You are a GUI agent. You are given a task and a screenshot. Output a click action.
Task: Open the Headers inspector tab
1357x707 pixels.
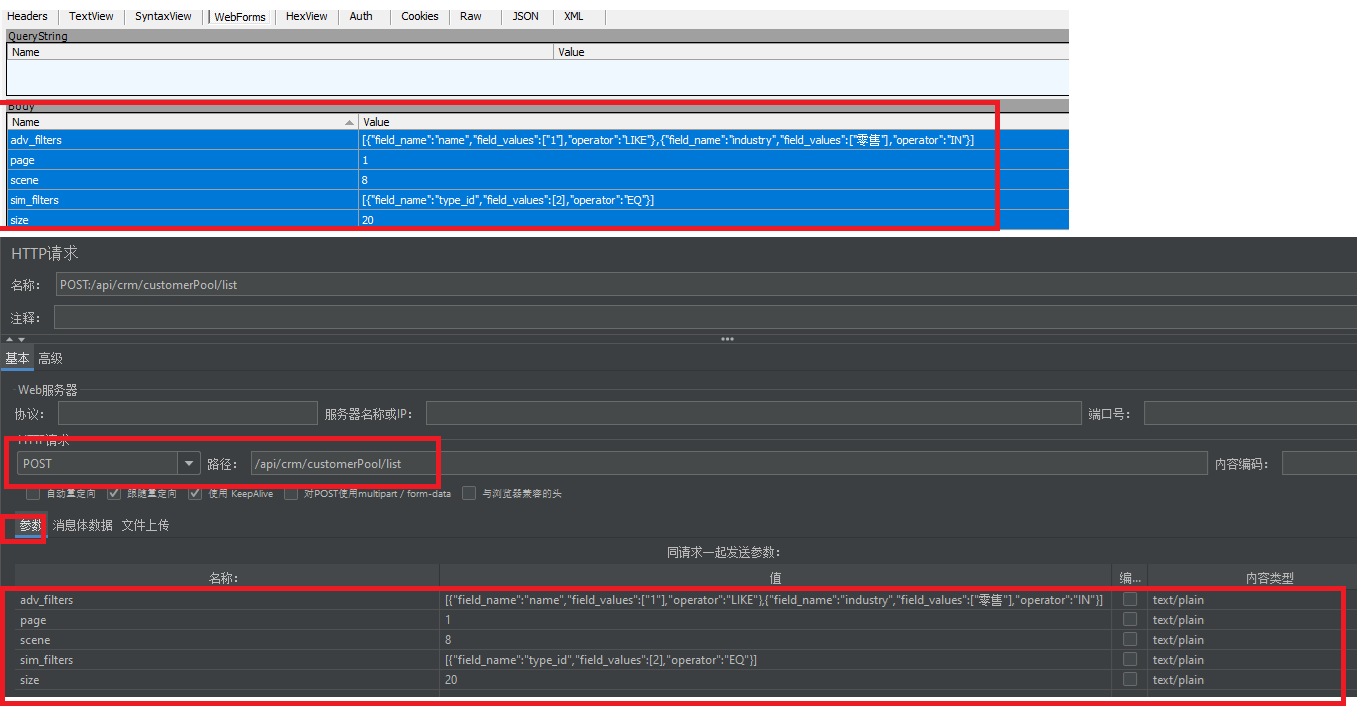(x=27, y=16)
